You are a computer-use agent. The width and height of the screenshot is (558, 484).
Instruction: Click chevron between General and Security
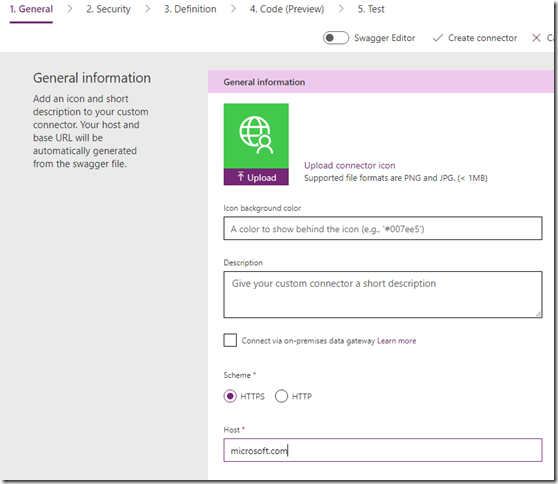coord(70,9)
